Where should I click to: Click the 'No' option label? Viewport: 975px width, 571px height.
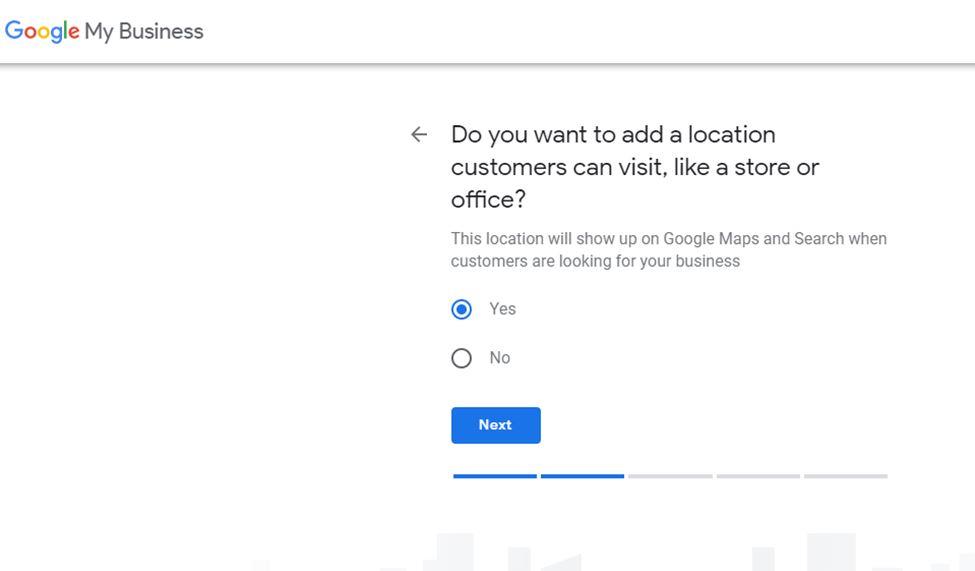(500, 358)
